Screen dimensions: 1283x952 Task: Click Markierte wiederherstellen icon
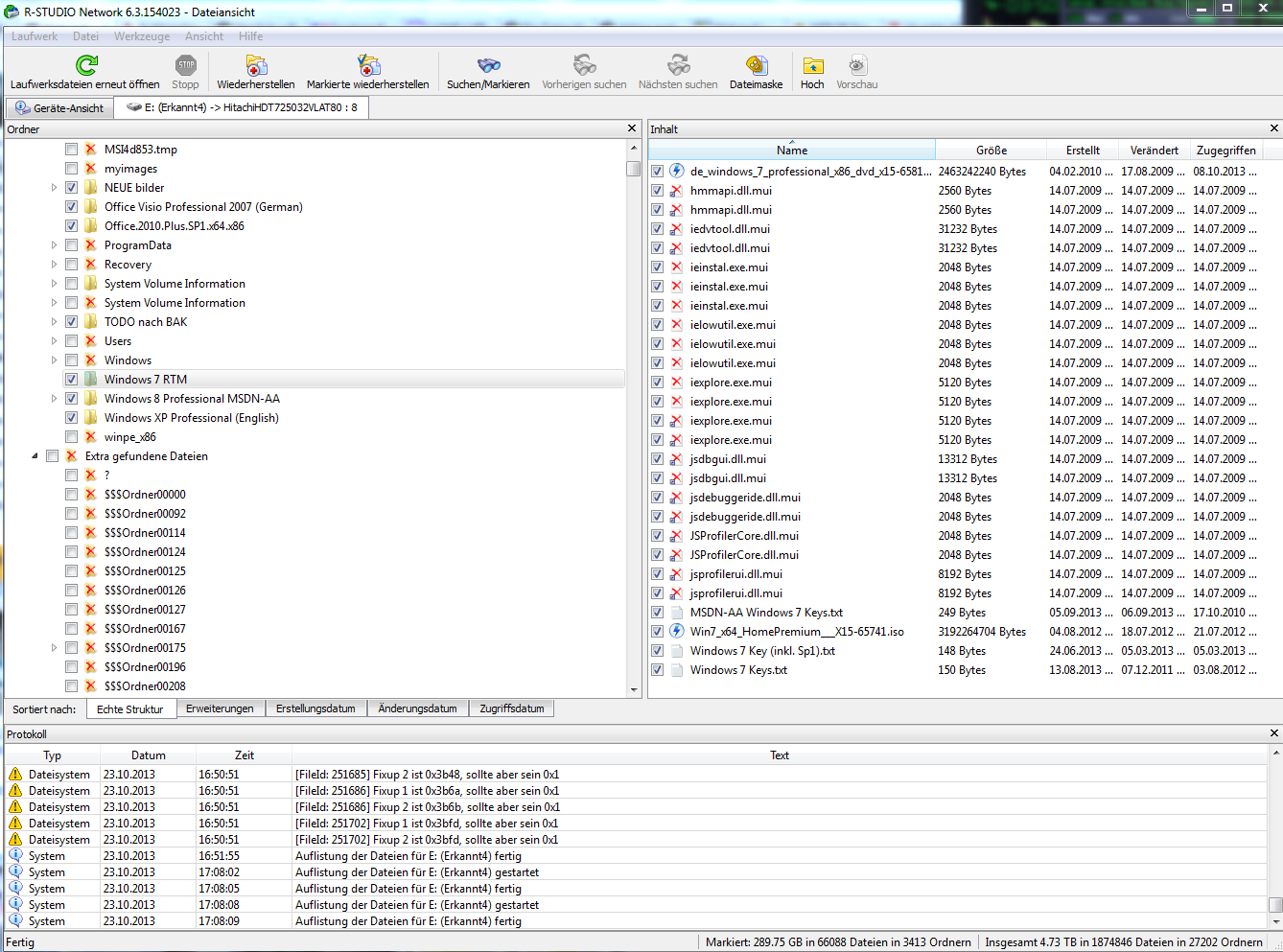pos(368,65)
